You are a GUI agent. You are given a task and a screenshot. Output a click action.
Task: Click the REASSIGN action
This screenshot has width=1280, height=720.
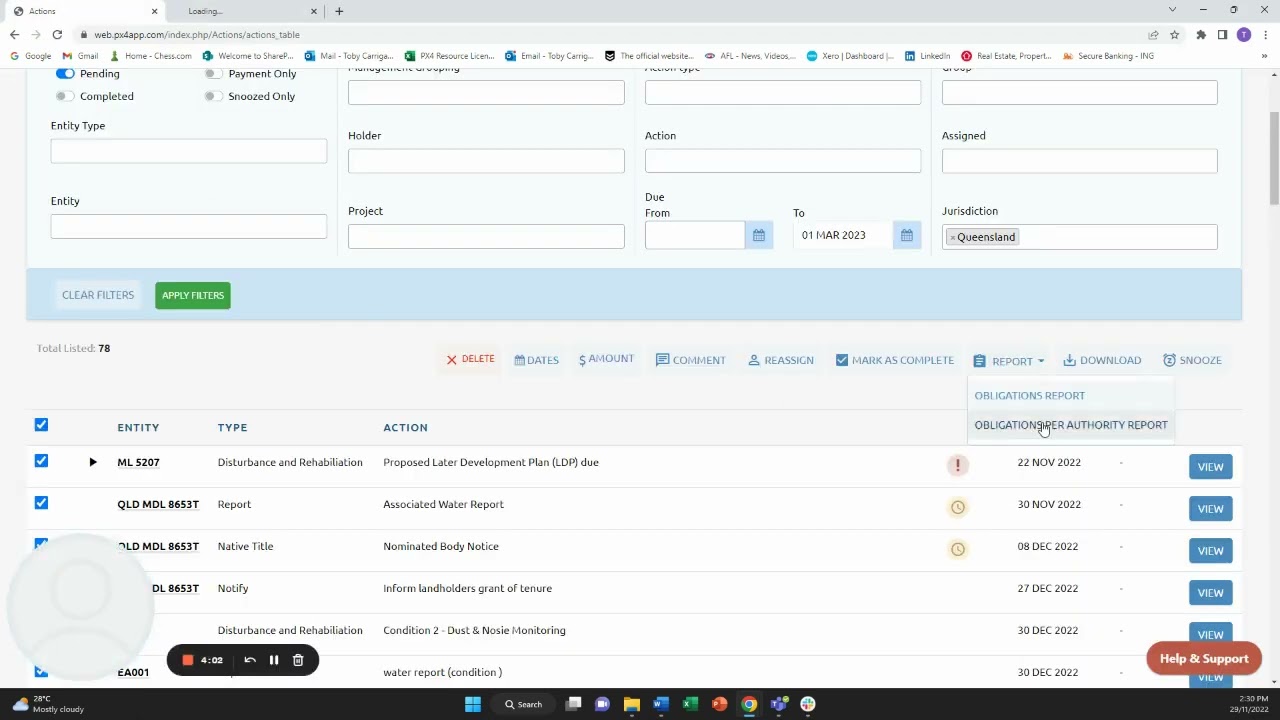click(781, 360)
